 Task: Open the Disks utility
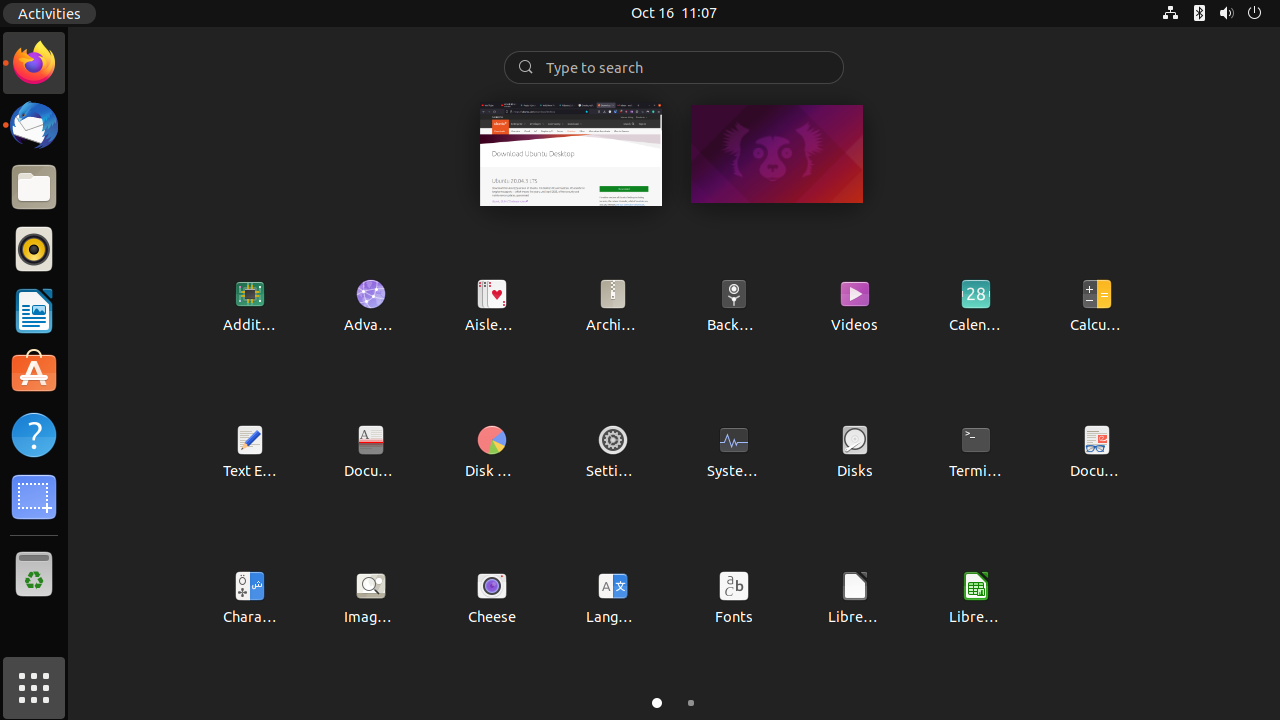[854, 451]
